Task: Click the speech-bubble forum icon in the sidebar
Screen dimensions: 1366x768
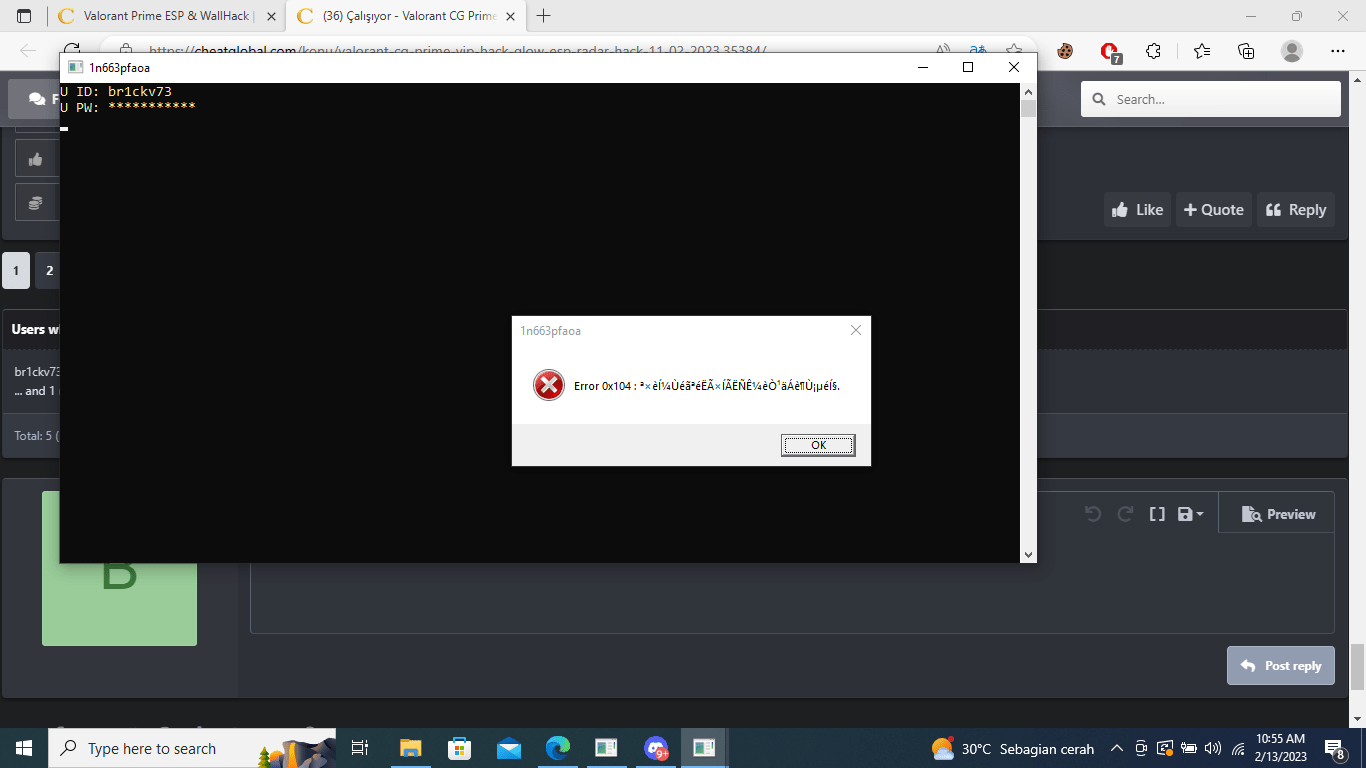Action: point(38,98)
